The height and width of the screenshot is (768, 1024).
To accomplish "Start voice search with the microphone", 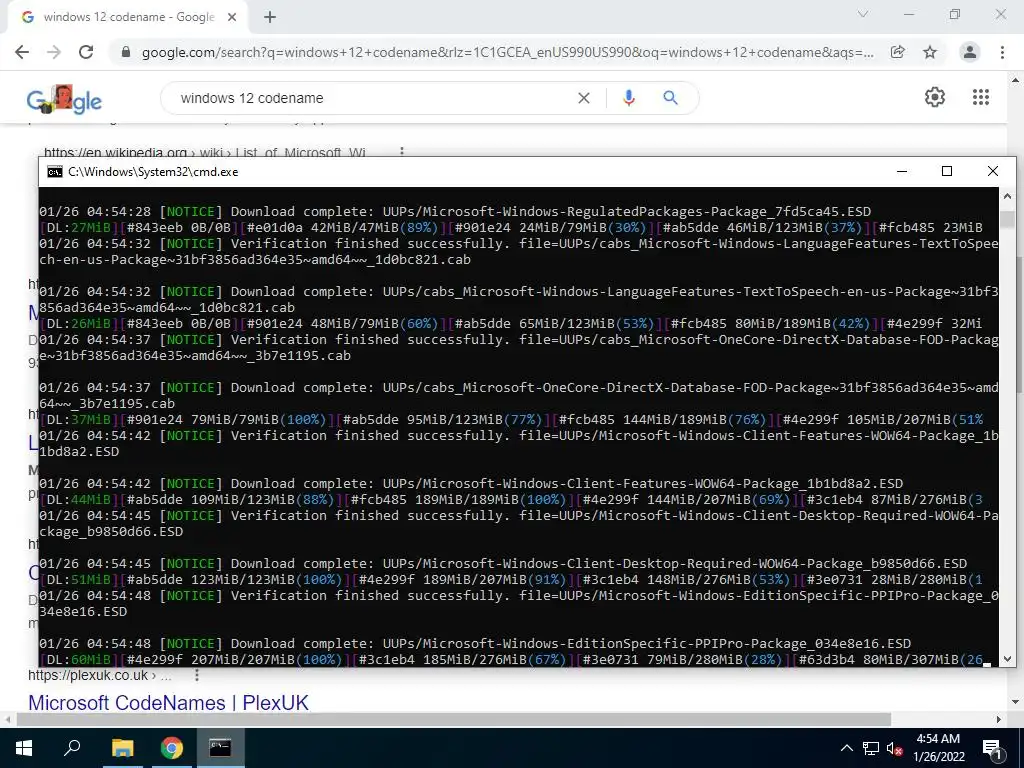I will [629, 98].
